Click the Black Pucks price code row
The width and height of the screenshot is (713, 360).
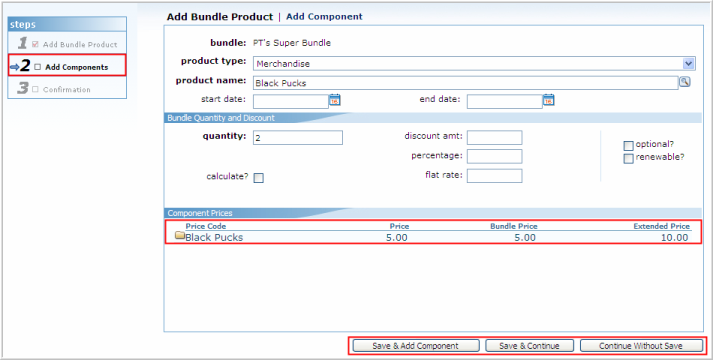[433, 237]
